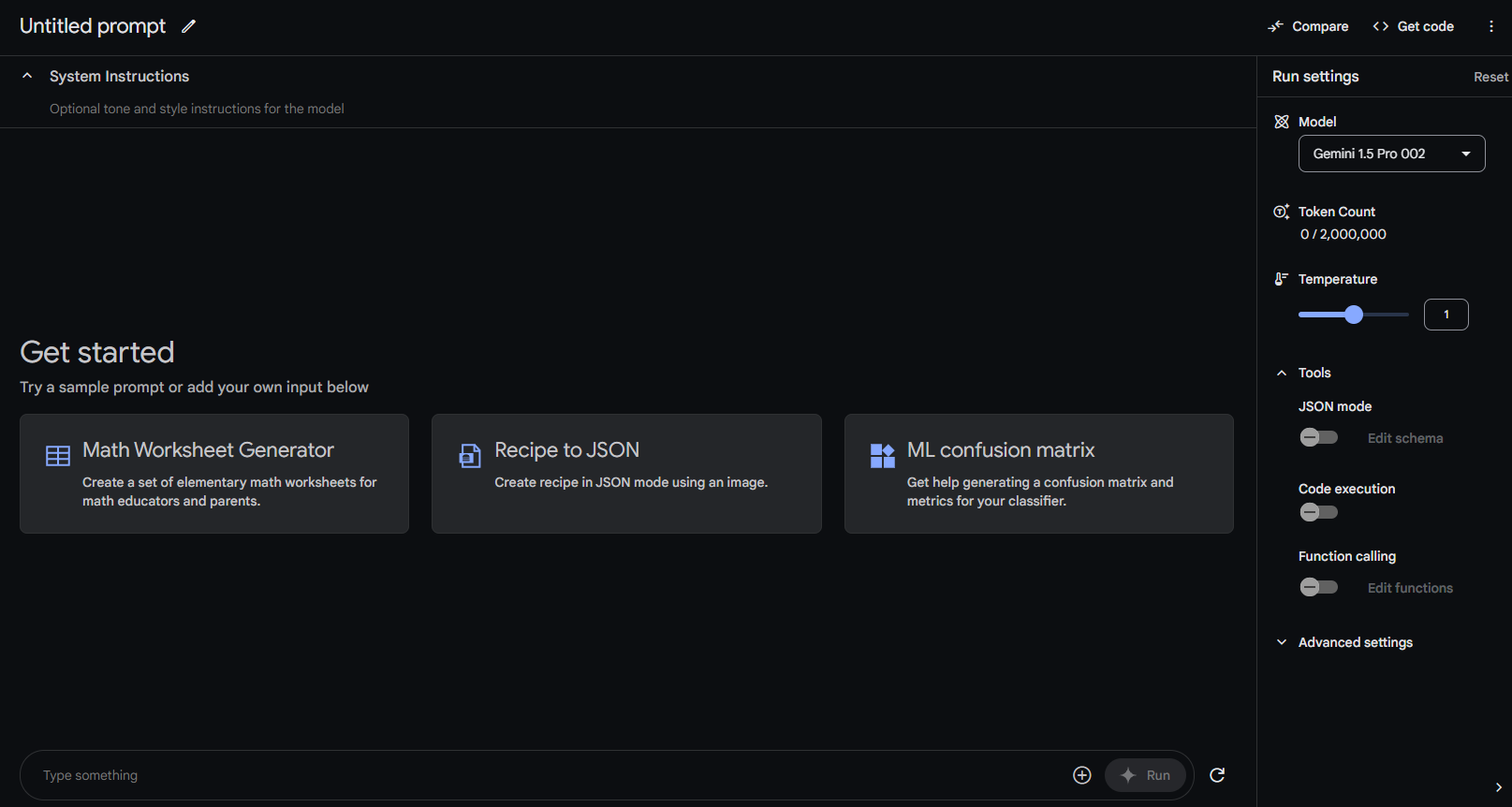Collapse the System Instructions section
Viewport: 1512px width, 807px height.
(x=27, y=76)
